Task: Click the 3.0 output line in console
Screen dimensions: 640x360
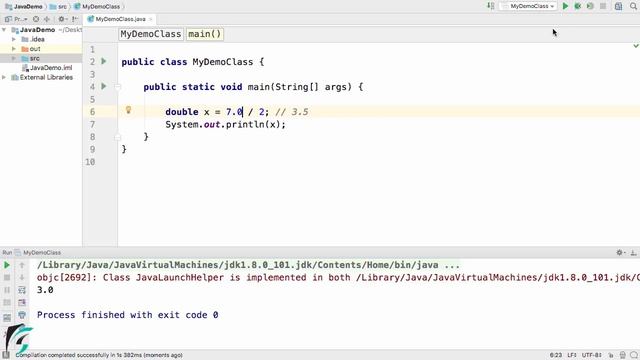Action: (45, 290)
